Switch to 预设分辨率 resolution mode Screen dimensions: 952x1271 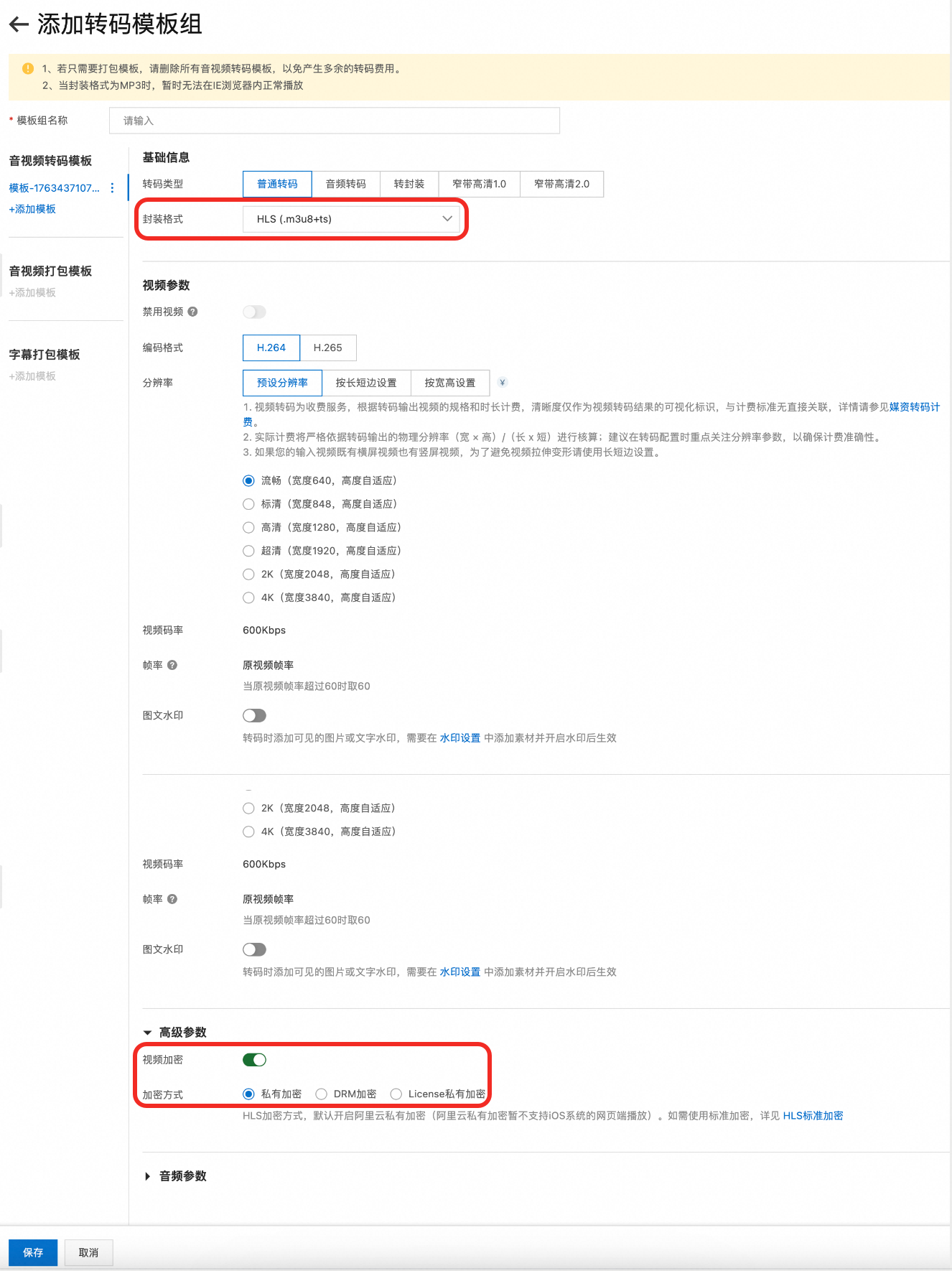[x=282, y=383]
